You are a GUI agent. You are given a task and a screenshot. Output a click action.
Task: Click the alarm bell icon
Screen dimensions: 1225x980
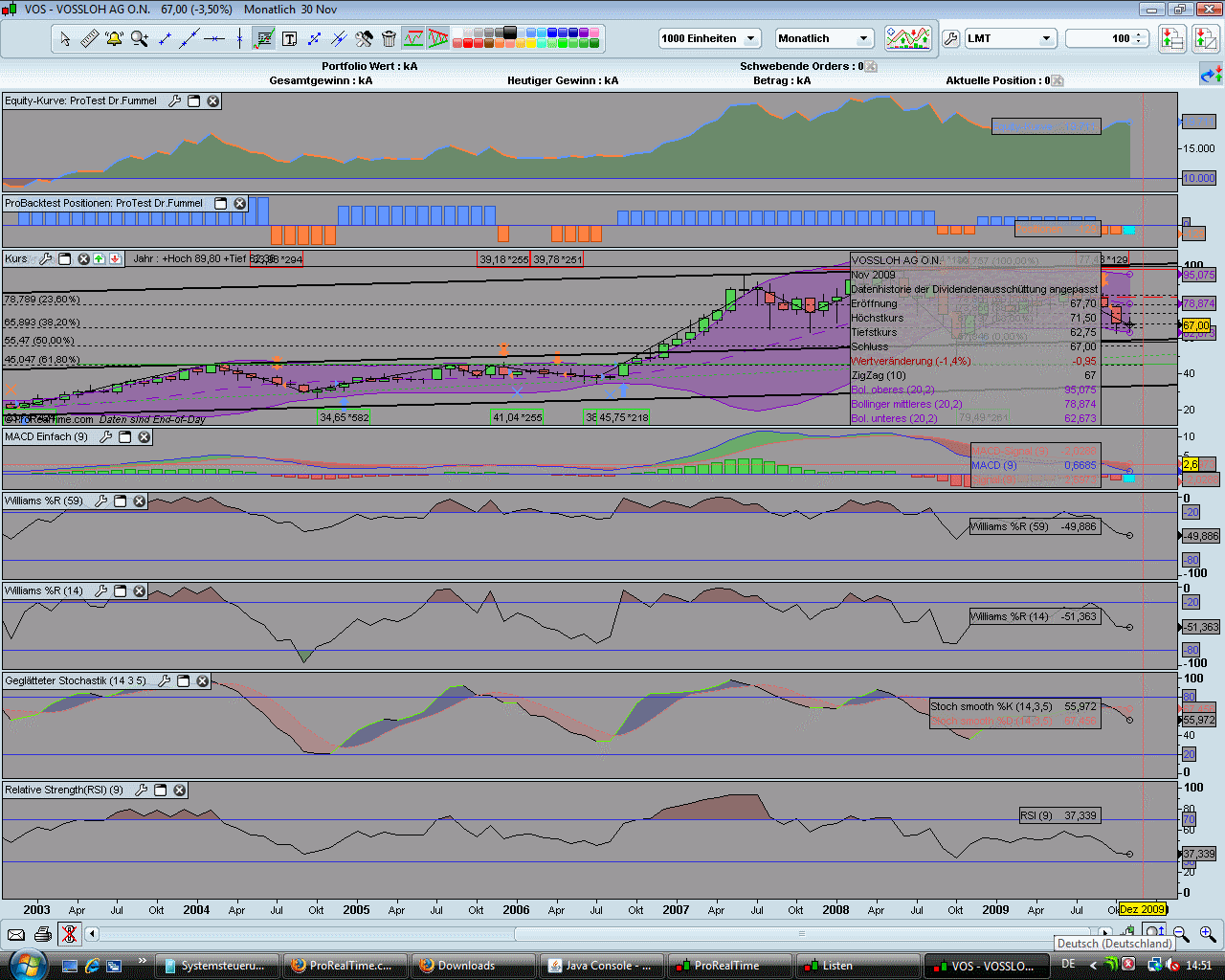click(115, 39)
